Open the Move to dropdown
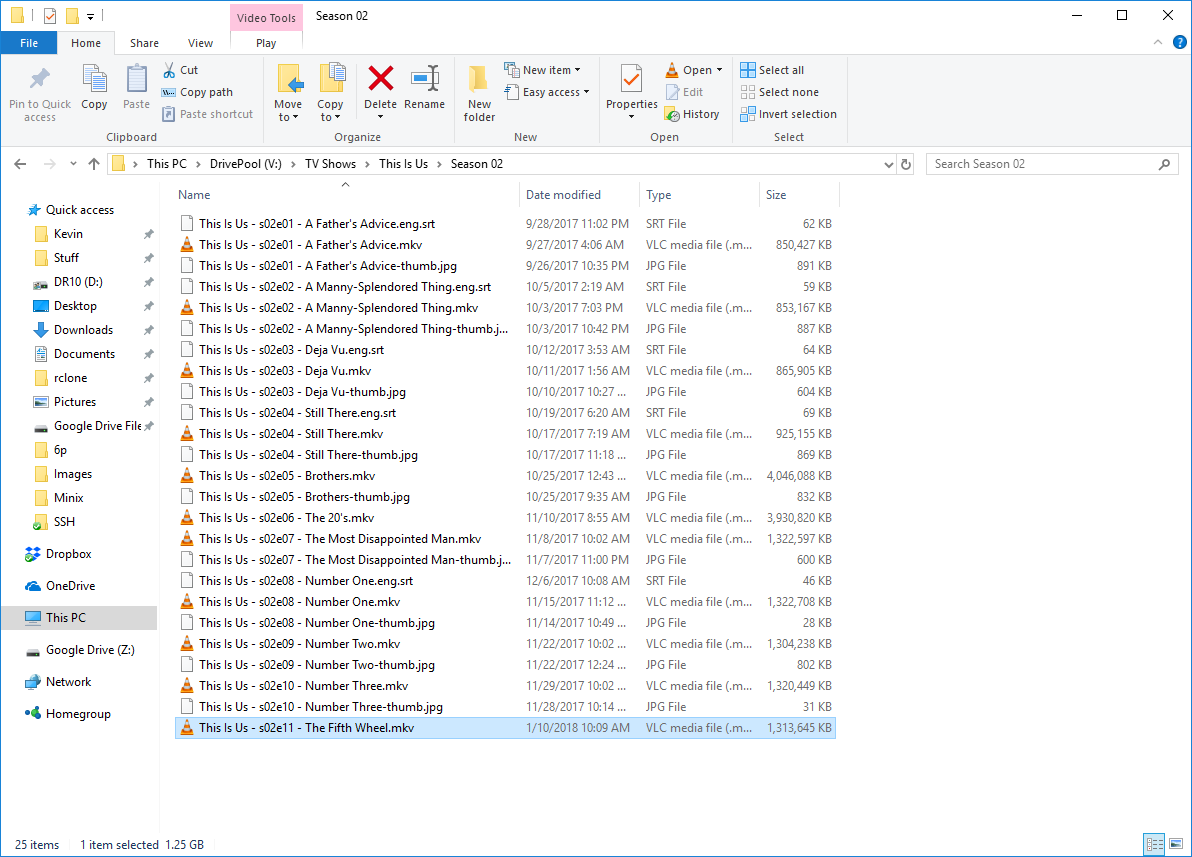The image size is (1192, 857). pos(289,90)
